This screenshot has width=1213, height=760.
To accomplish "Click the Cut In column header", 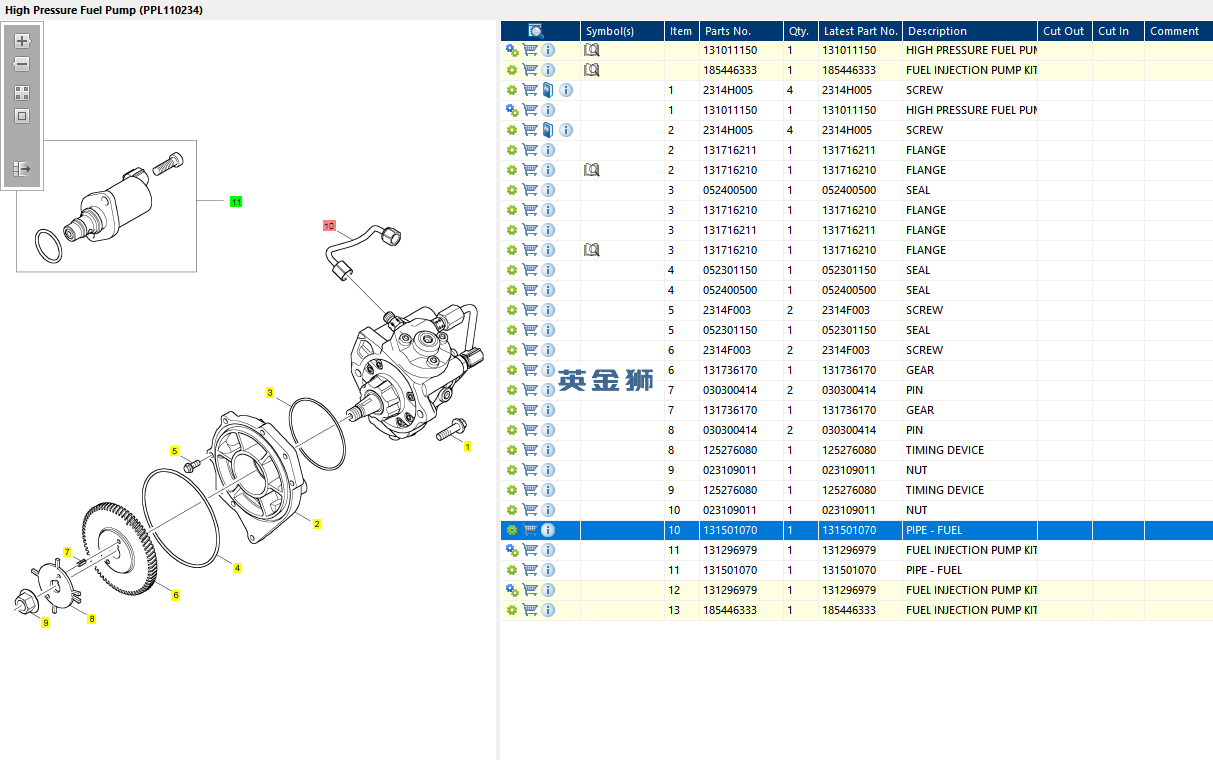I will (1118, 31).
